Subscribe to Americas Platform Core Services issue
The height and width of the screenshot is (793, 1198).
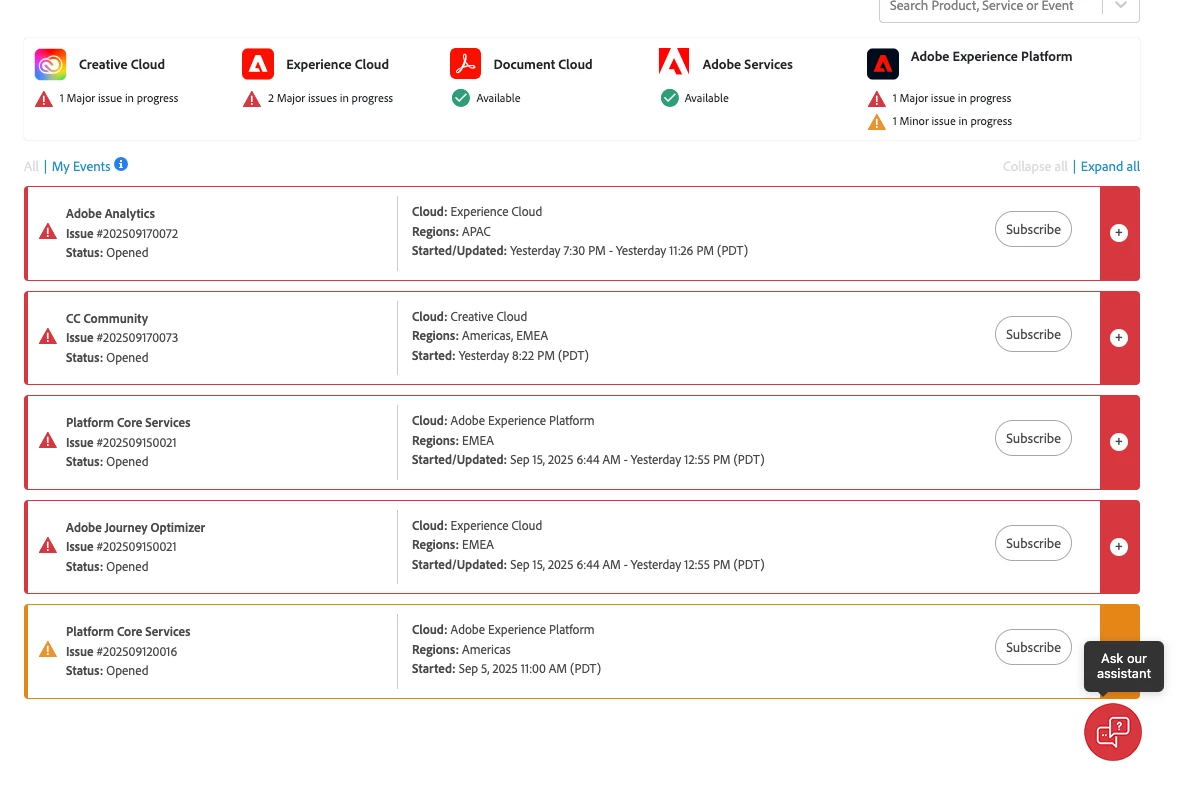point(1033,647)
